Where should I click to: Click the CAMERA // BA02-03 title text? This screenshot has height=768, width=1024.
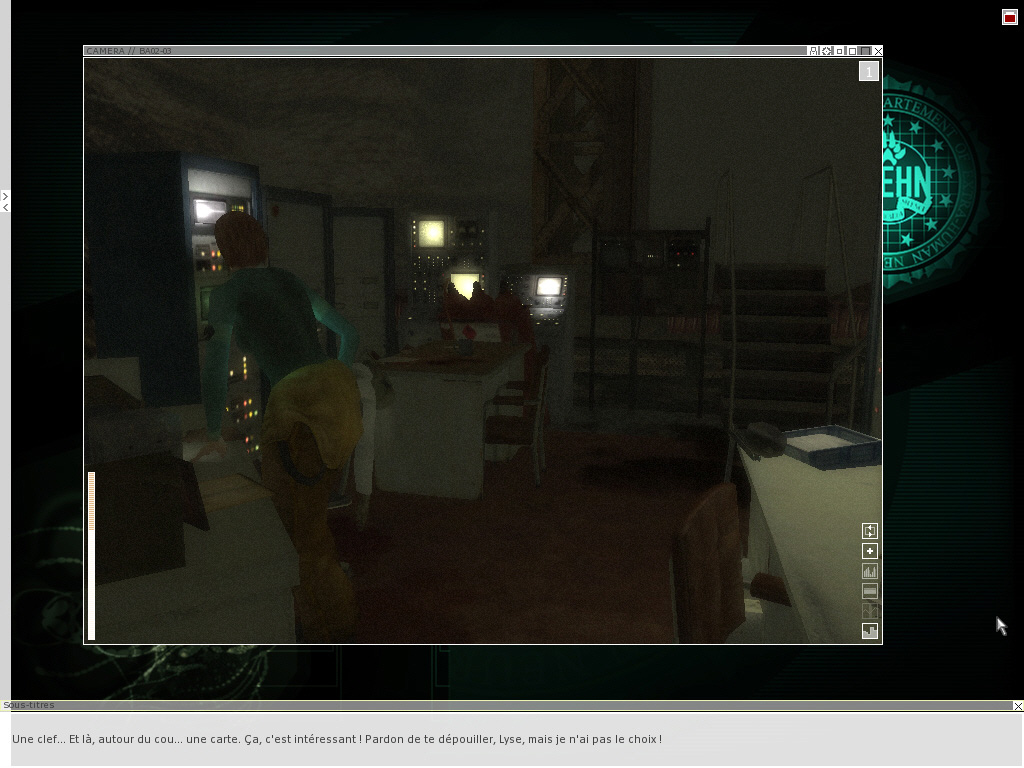point(129,51)
